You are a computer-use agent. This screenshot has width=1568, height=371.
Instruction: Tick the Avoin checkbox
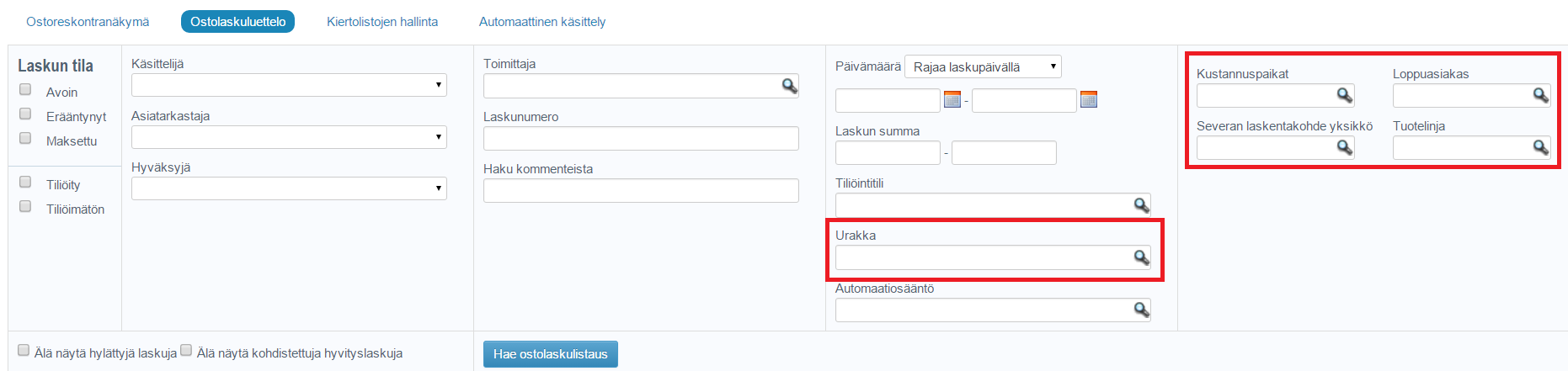pos(25,89)
